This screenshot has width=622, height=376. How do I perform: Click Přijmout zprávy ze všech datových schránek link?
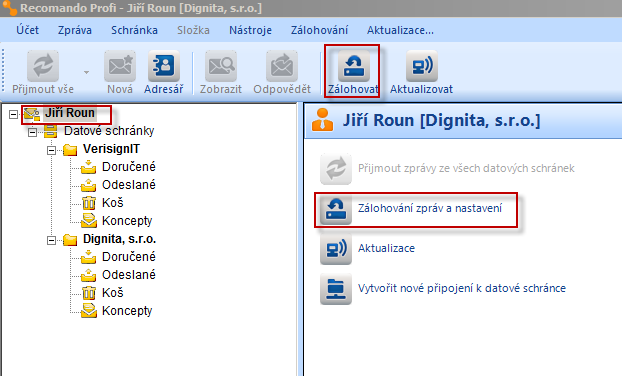click(x=466, y=168)
